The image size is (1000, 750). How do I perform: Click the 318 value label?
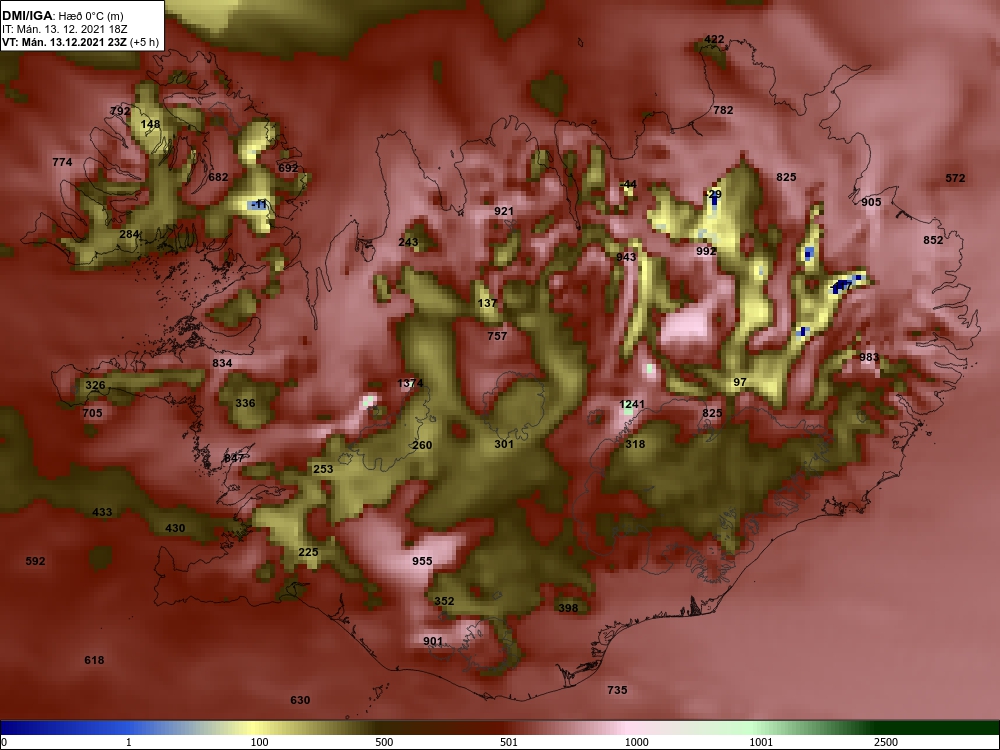(x=635, y=445)
